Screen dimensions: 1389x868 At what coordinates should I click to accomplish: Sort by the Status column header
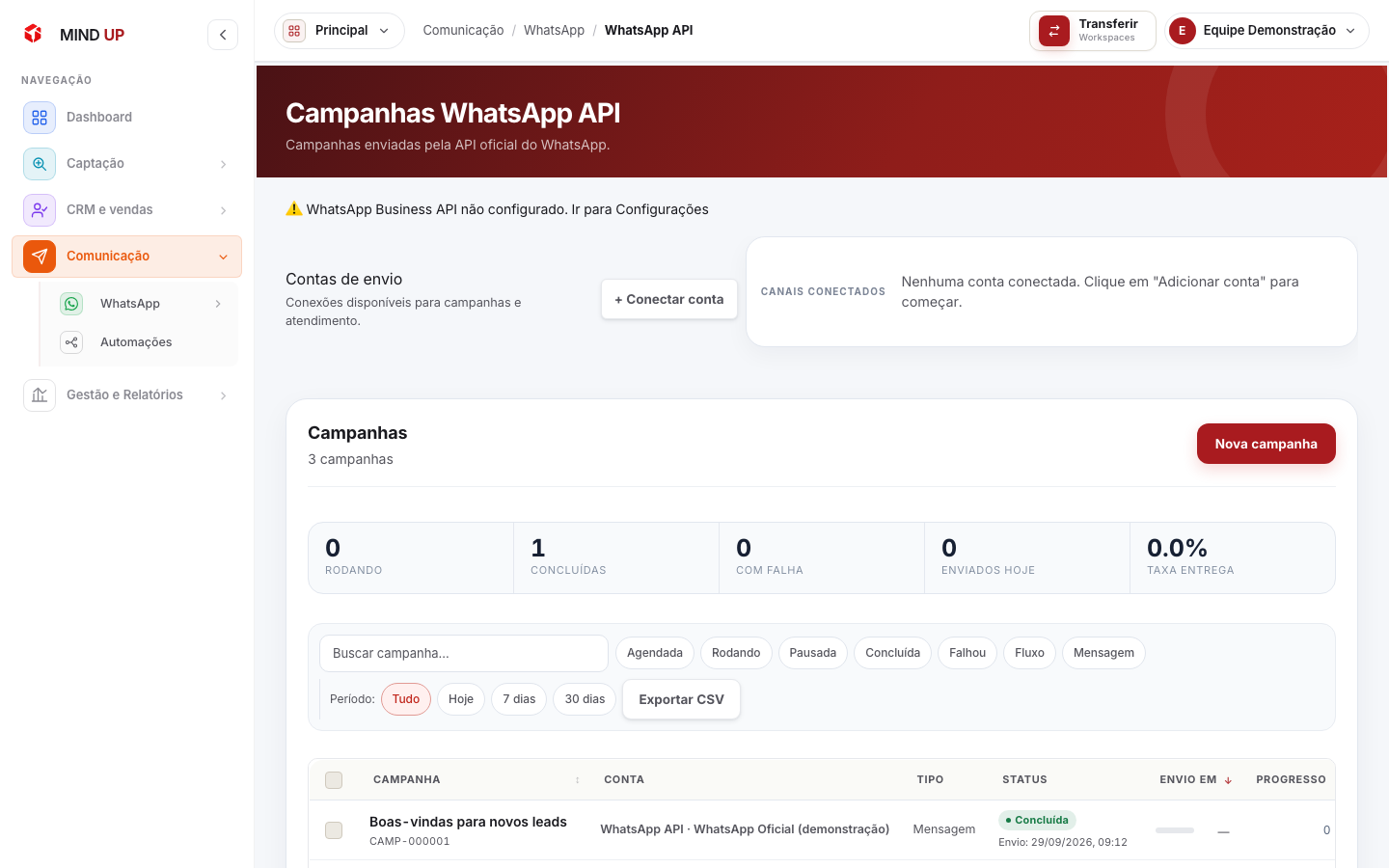pyautogui.click(x=1024, y=779)
